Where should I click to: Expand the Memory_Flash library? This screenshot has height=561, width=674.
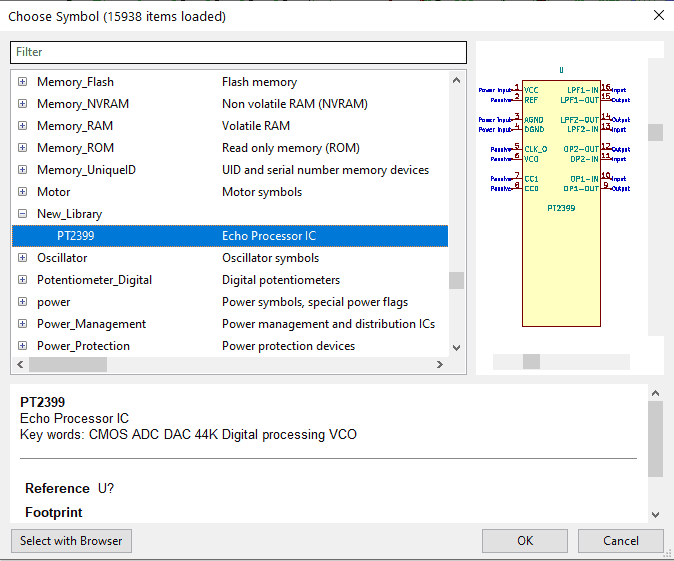pyautogui.click(x=22, y=82)
